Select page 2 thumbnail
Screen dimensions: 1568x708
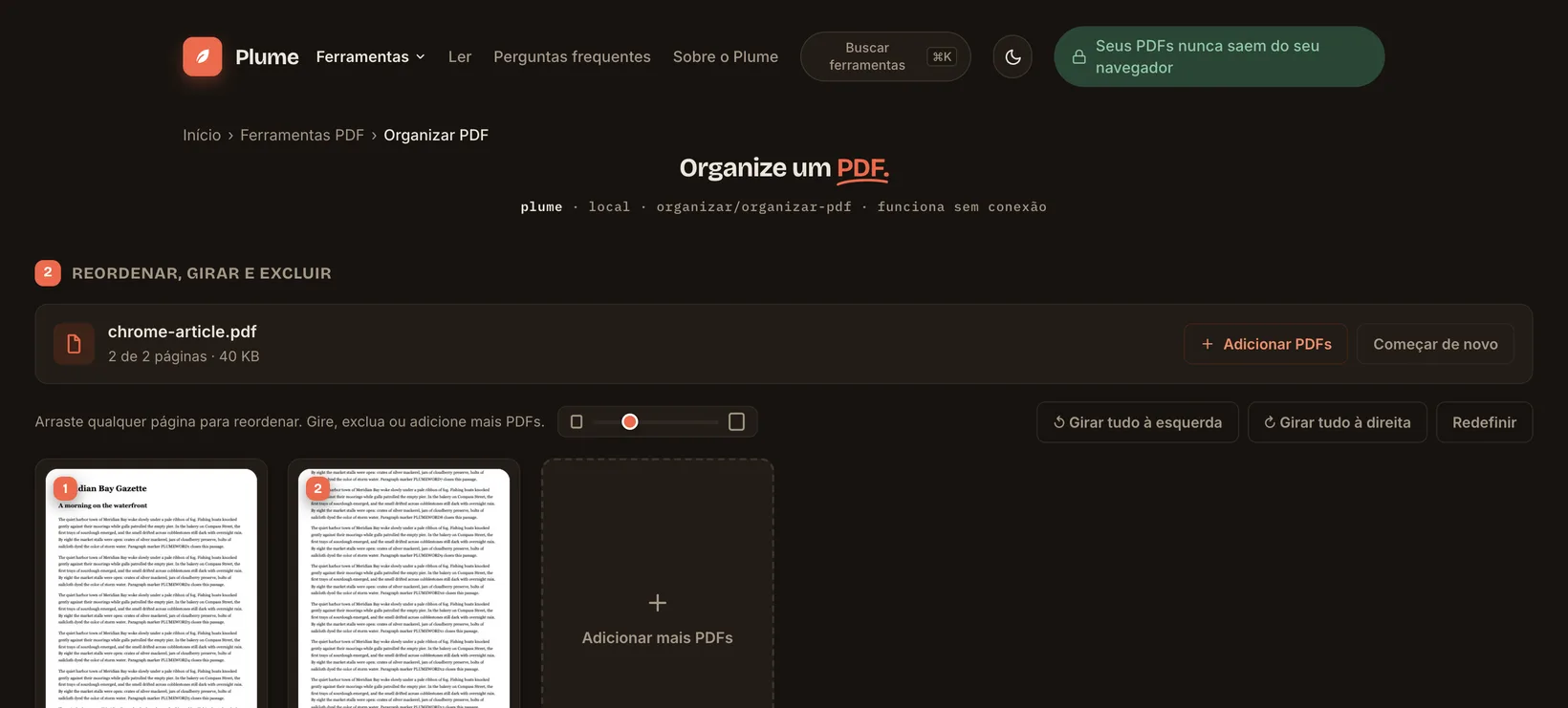403,588
